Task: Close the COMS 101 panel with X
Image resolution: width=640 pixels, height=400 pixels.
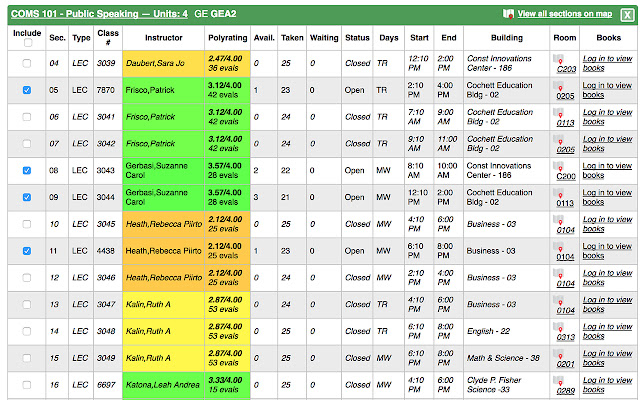Action: [x=627, y=15]
